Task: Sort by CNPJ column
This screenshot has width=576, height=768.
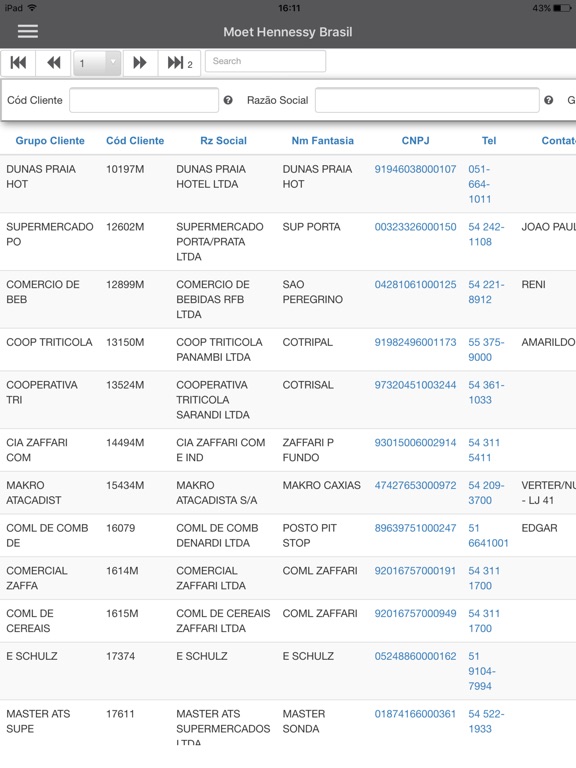Action: (x=415, y=141)
